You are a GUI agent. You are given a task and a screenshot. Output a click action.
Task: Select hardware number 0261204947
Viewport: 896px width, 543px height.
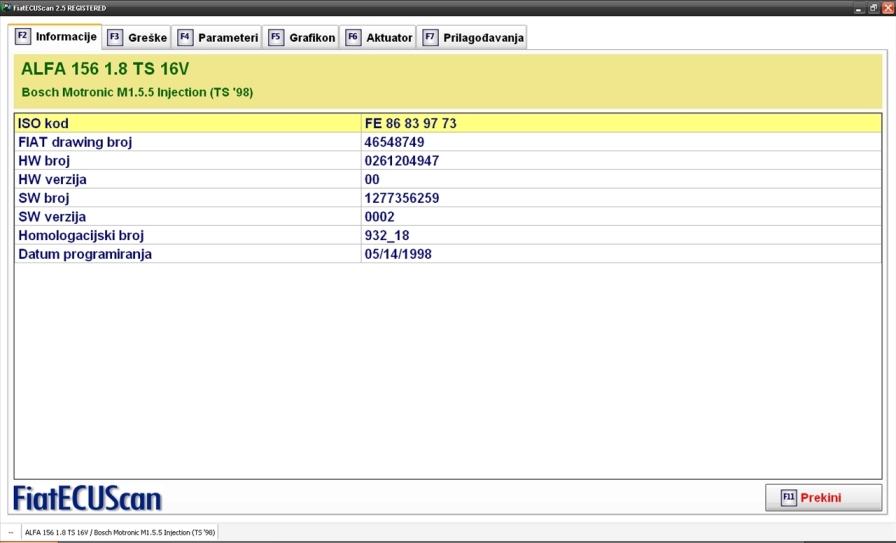402,161
